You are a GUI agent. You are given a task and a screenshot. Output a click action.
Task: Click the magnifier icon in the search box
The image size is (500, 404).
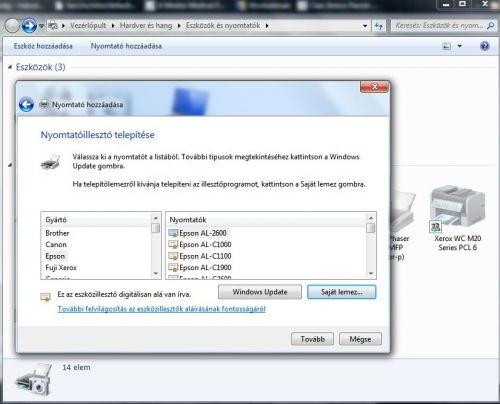[490, 25]
